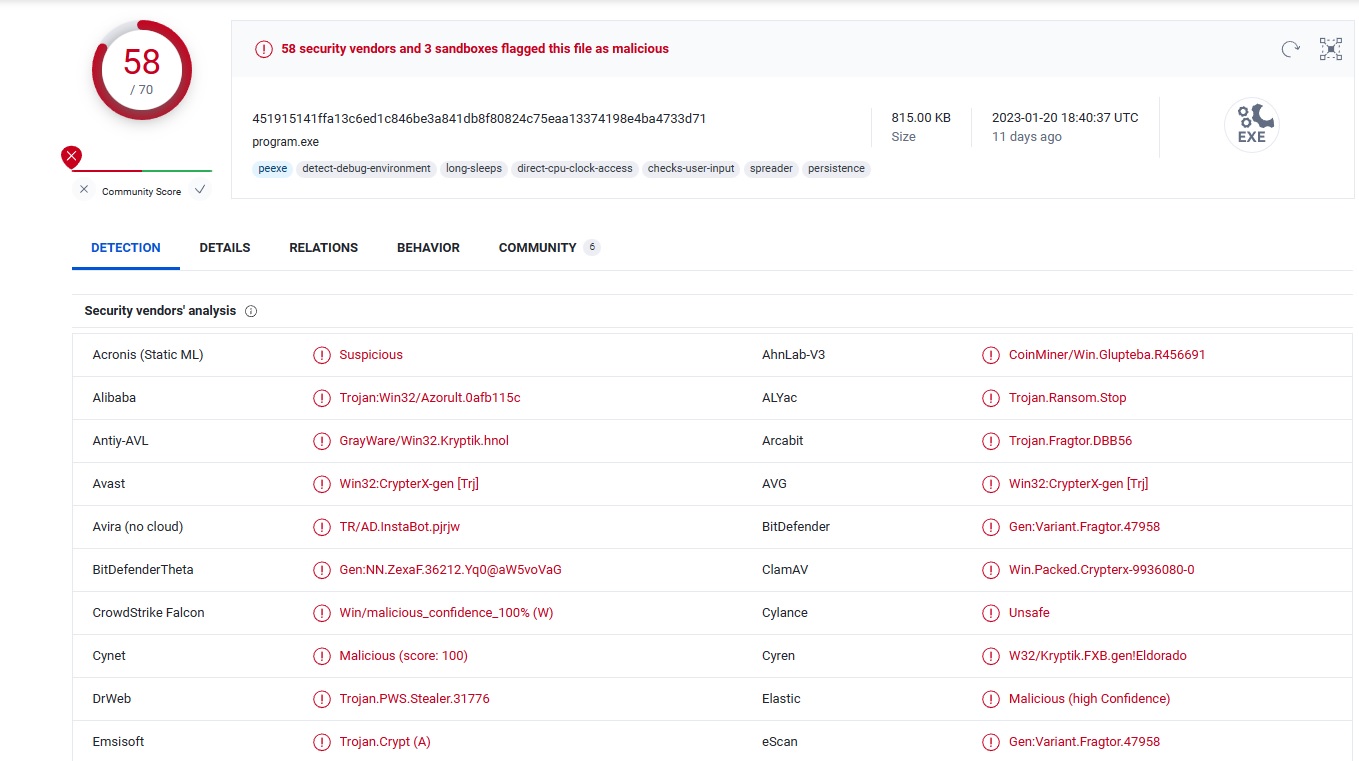Click the warning icon in the ALYac row
This screenshot has height=761, width=1359.
tap(991, 398)
